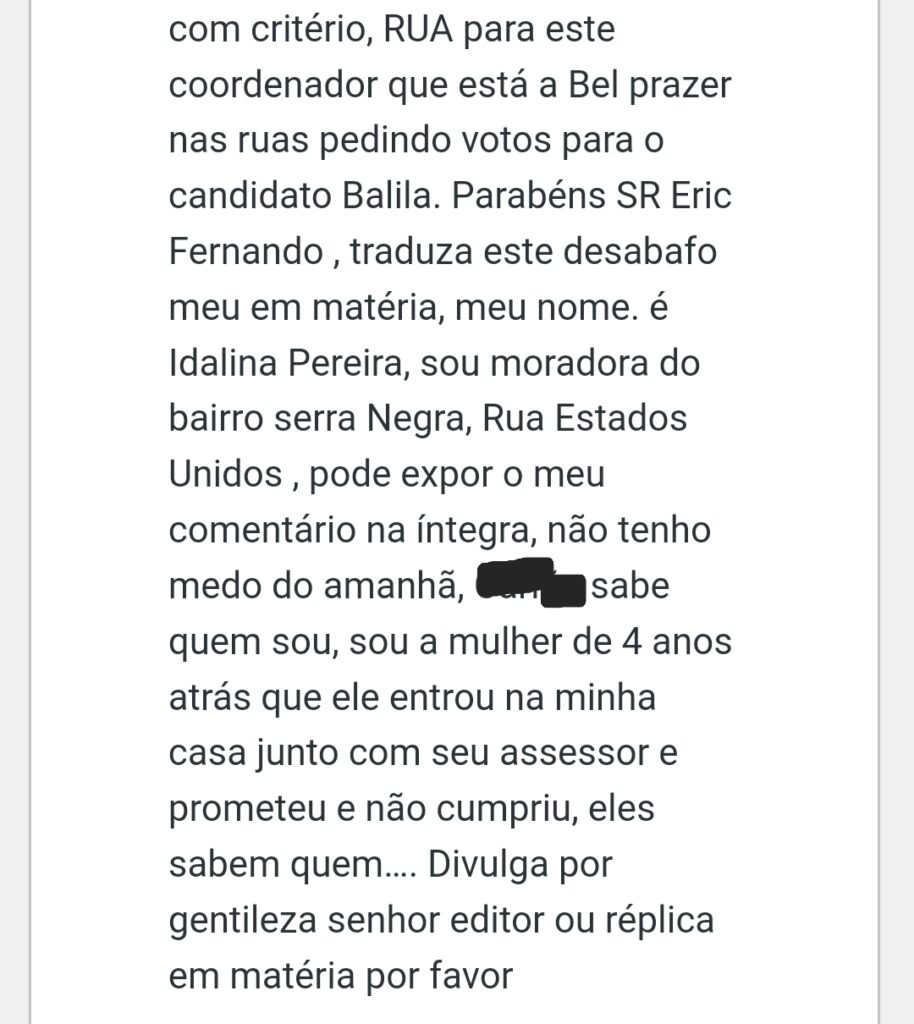Click the street name "Rua Estados"
The image size is (914, 1024).
[x=585, y=417]
